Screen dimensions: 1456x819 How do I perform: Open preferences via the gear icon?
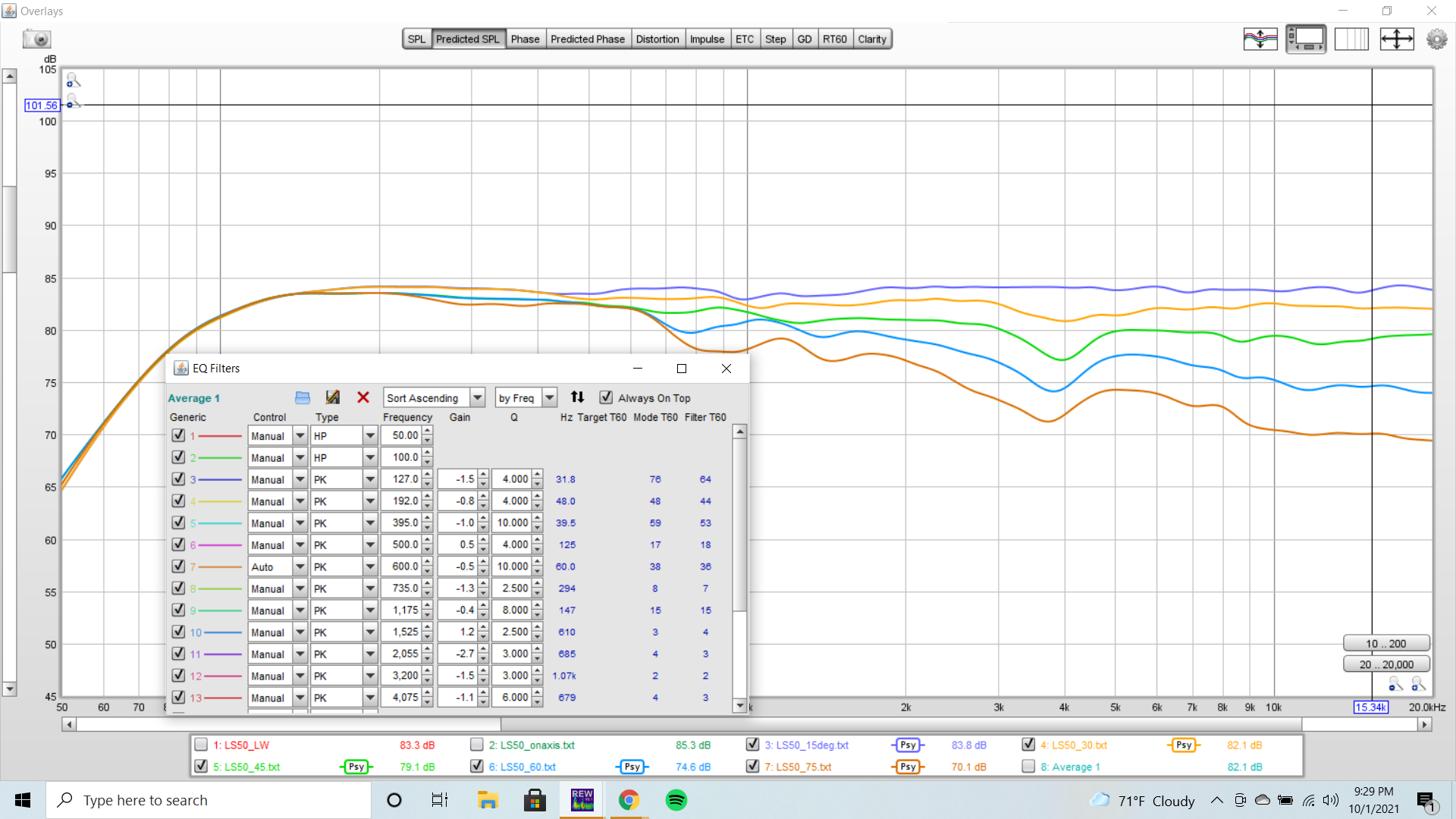pos(1436,39)
